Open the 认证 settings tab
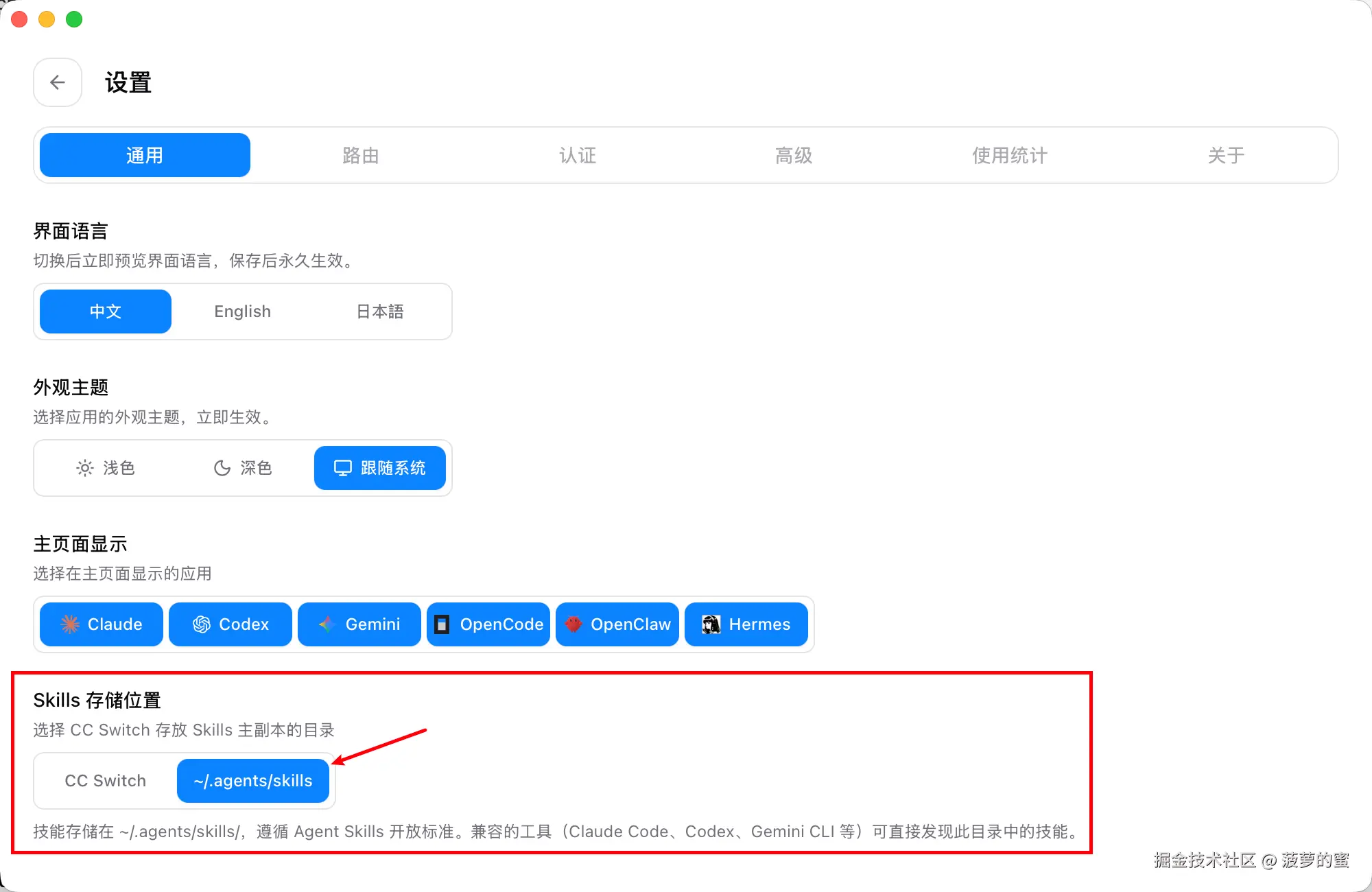The image size is (1372, 892). pyautogui.click(x=578, y=156)
